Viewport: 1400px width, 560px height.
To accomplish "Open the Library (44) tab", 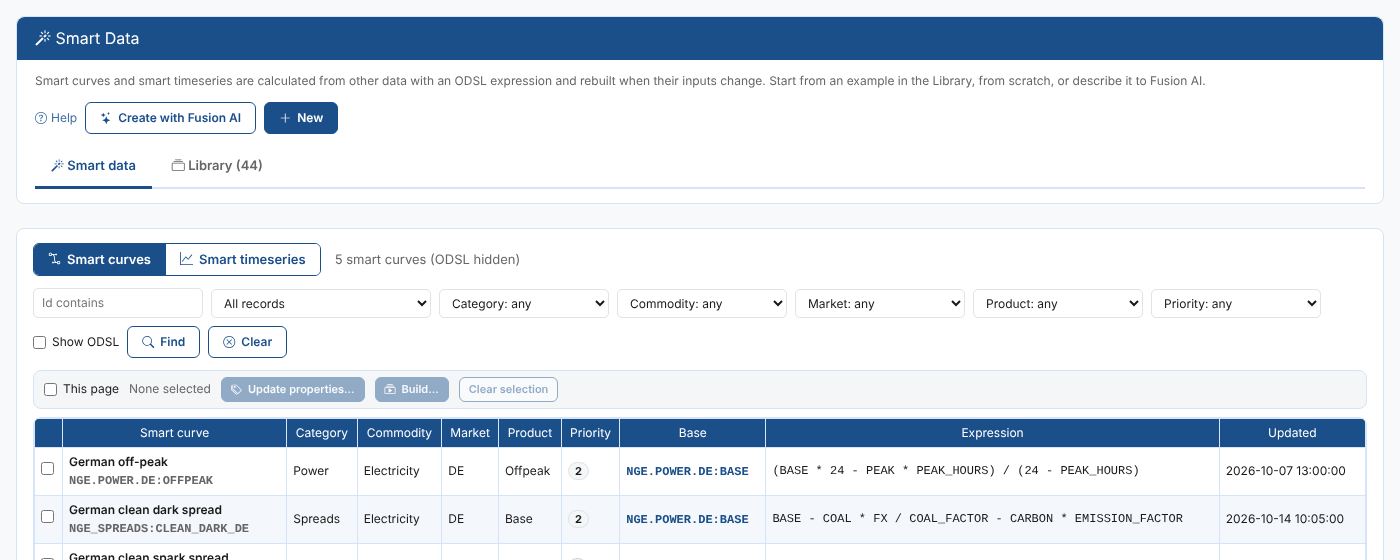I will point(217,166).
